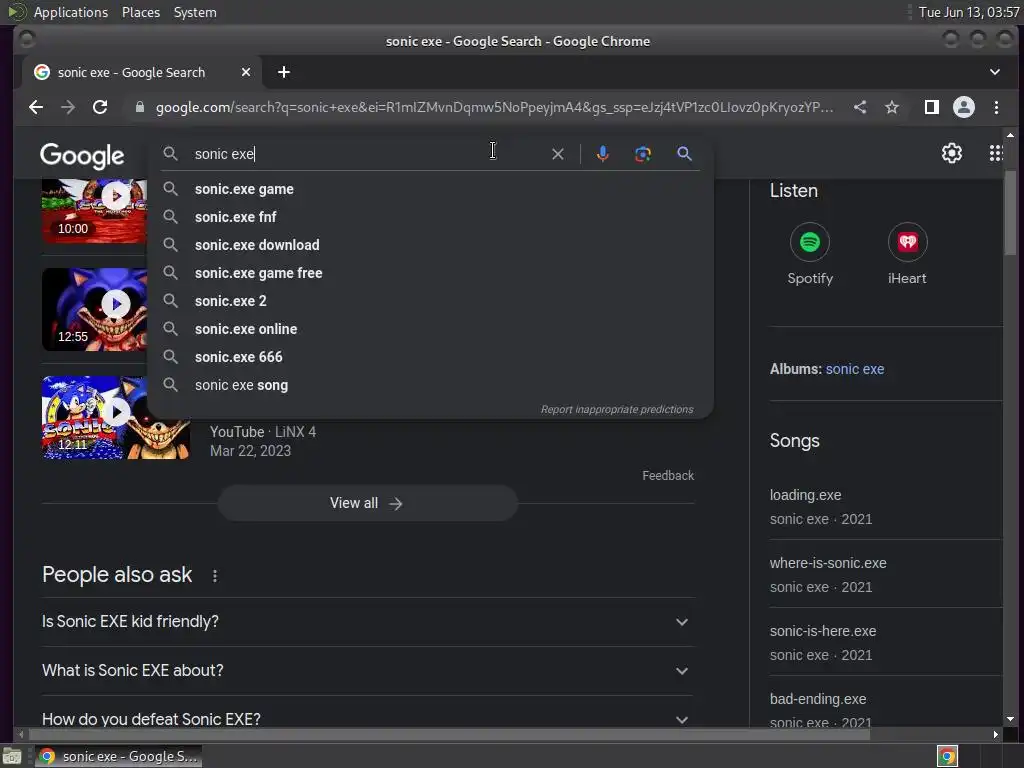Open Google Lens image search

(x=643, y=153)
